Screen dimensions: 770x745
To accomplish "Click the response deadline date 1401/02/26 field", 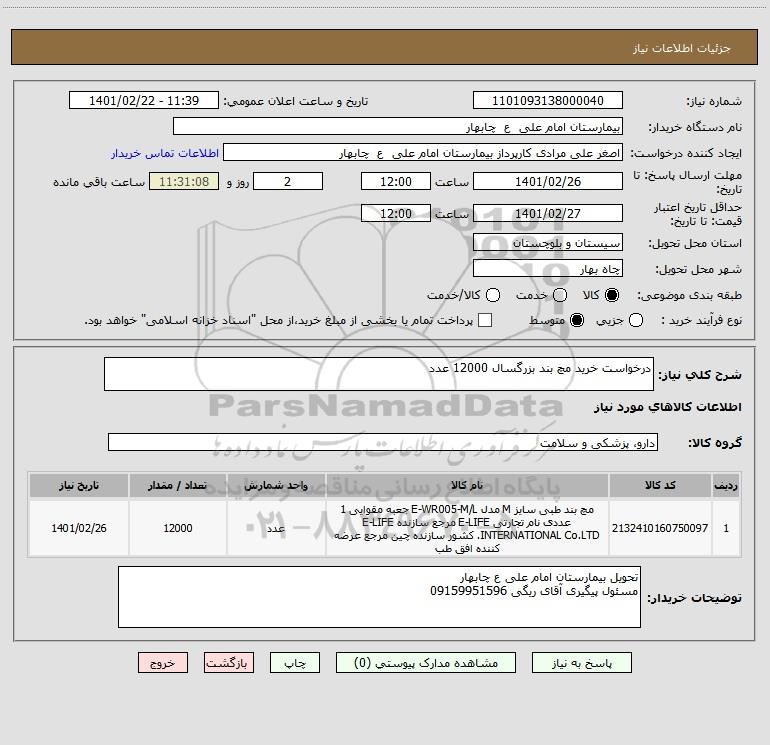I will [548, 181].
